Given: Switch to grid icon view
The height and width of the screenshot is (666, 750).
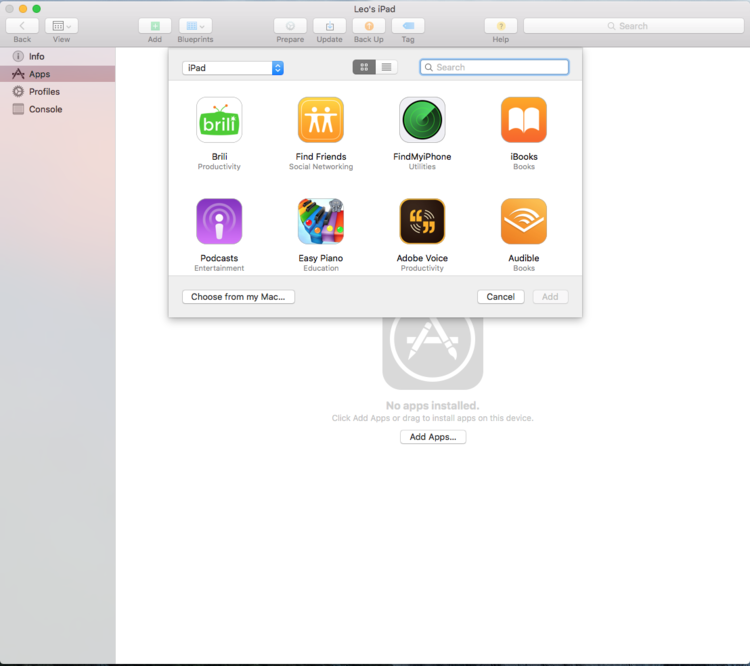Looking at the screenshot, I should (364, 67).
